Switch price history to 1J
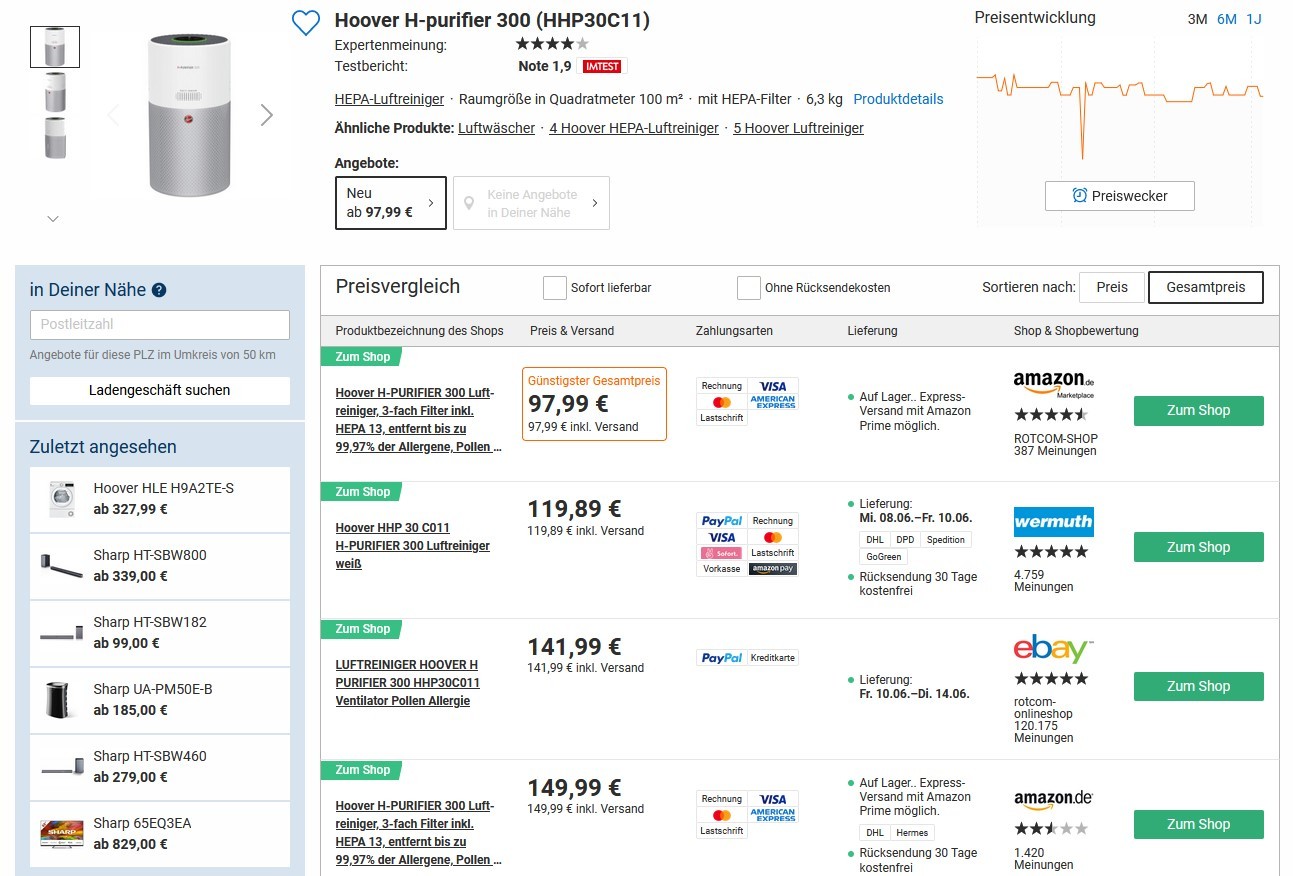 (x=1254, y=19)
